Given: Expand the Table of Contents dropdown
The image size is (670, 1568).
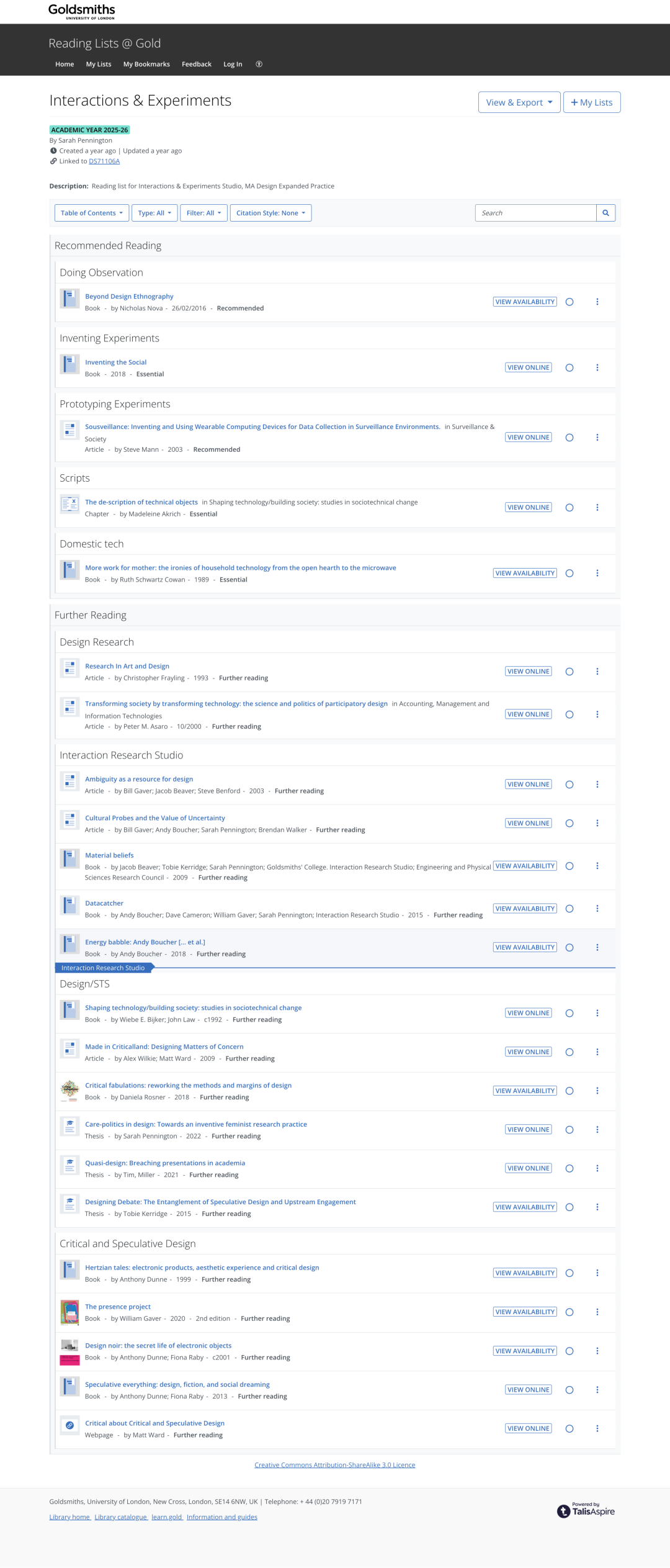Looking at the screenshot, I should tap(92, 213).
